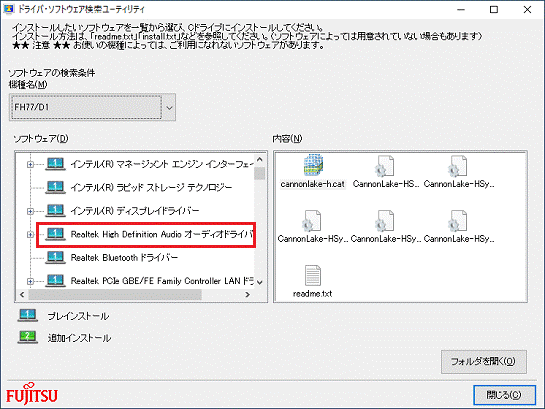Click the 閉じる(C) button
The height and width of the screenshot is (409, 545).
pos(504,395)
